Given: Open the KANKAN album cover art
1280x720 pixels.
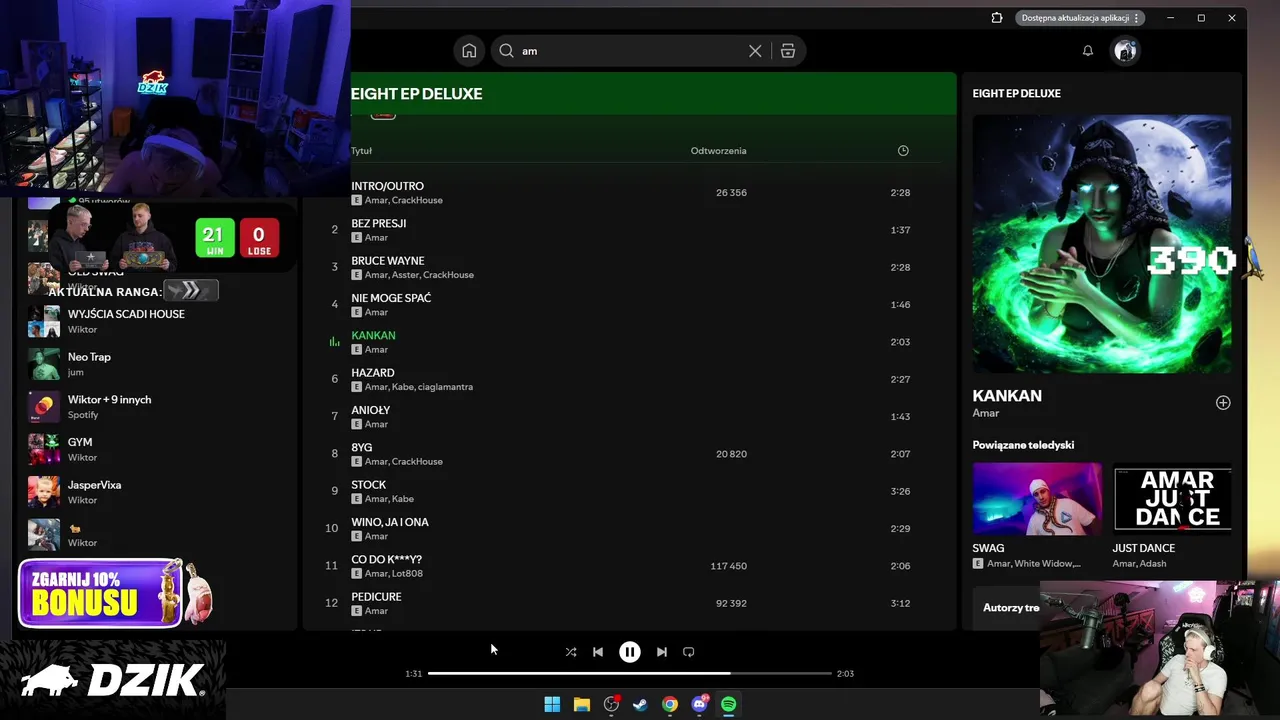Looking at the screenshot, I should click(1102, 244).
